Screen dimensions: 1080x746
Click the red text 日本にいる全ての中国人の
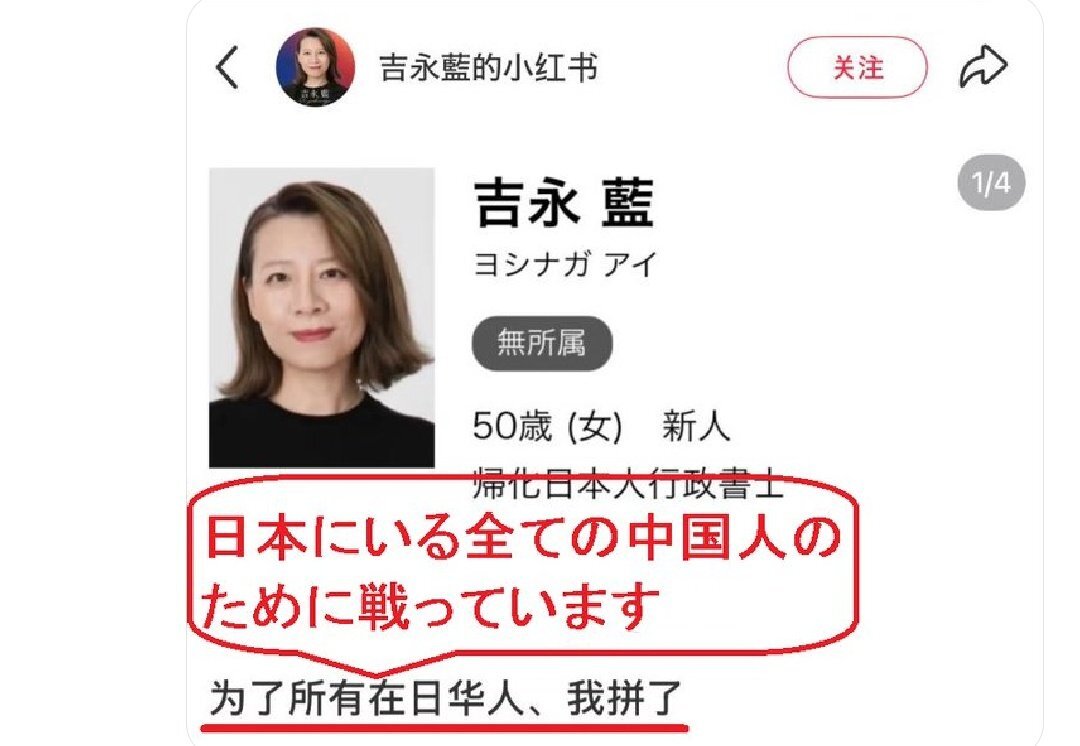[523, 537]
